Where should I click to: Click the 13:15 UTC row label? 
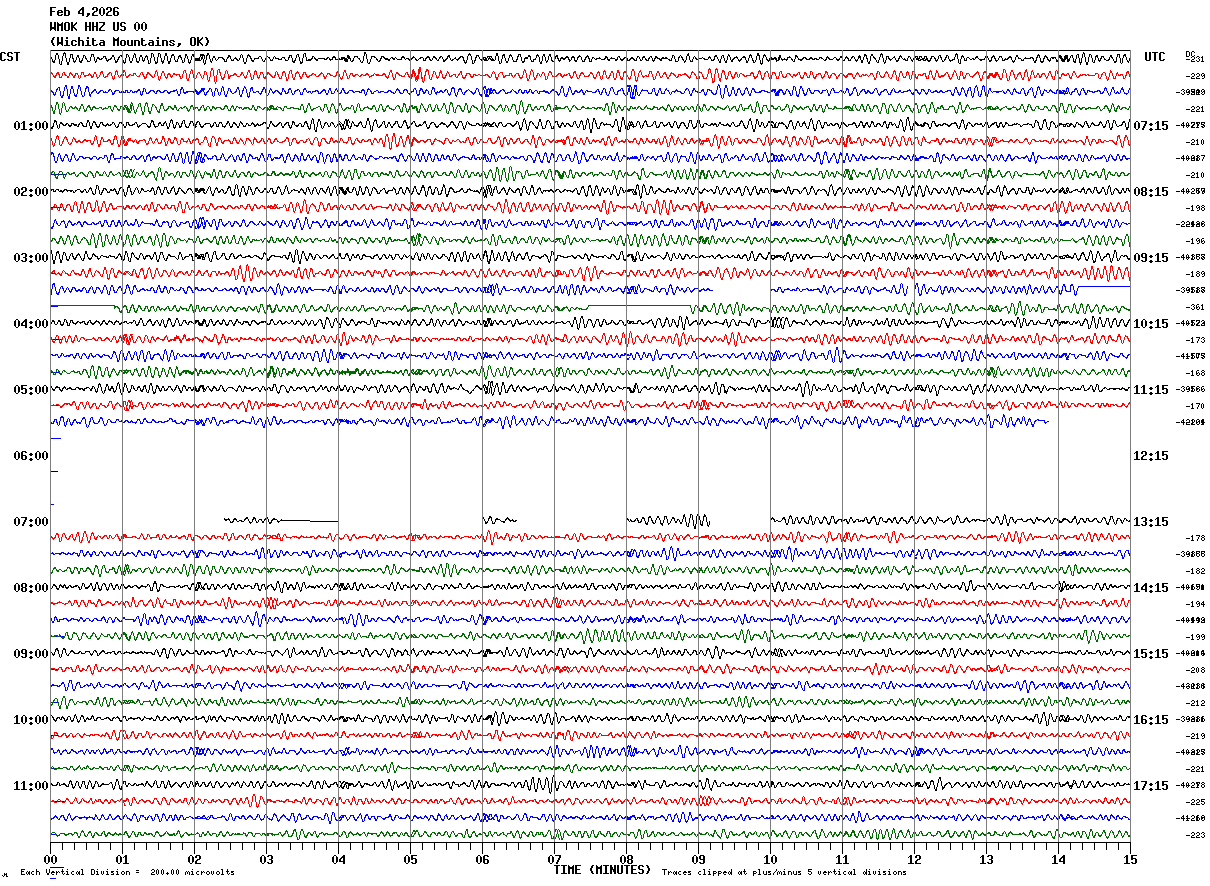click(x=1151, y=522)
